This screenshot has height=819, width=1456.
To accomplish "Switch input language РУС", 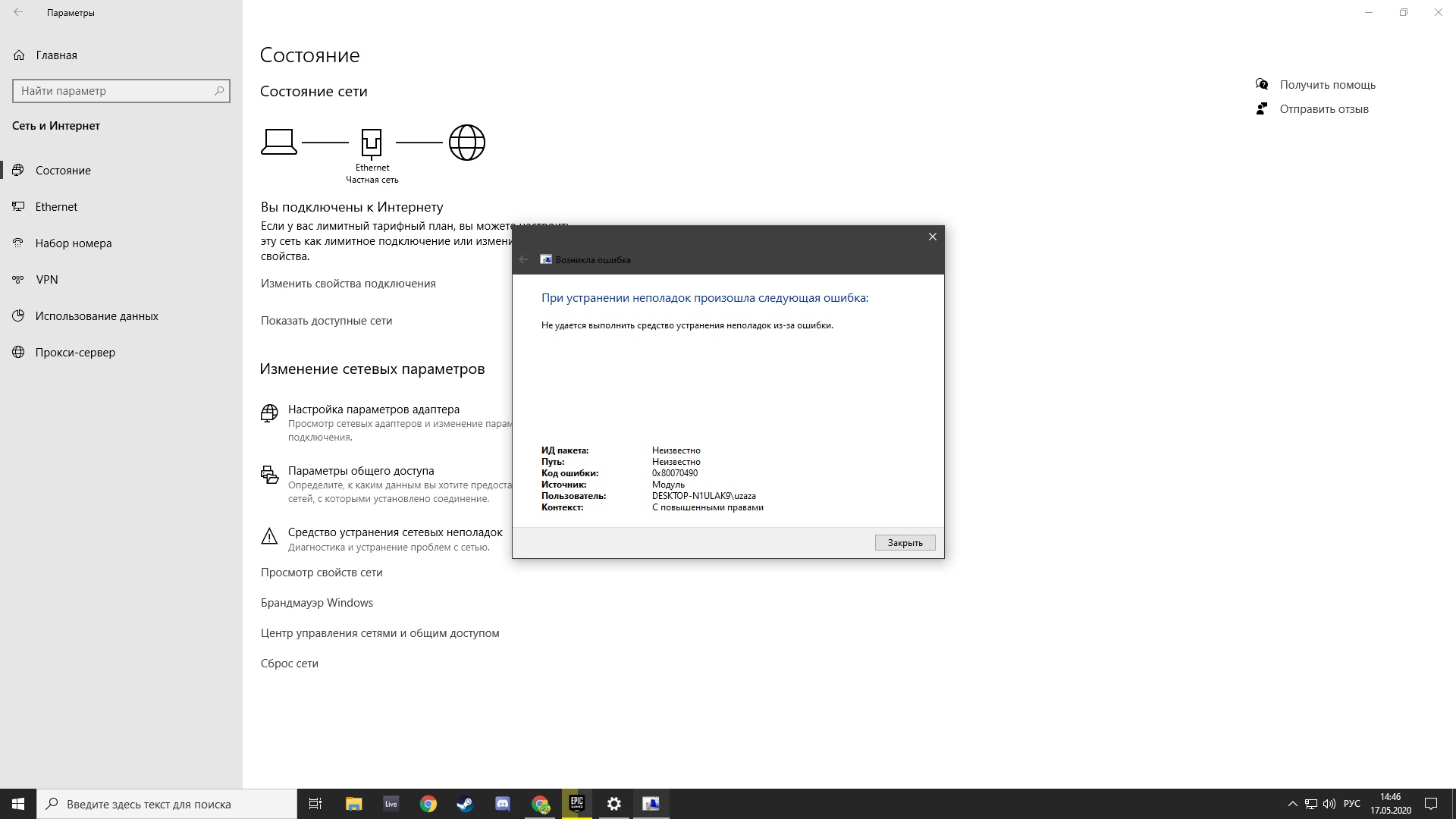I will pos(1352,804).
